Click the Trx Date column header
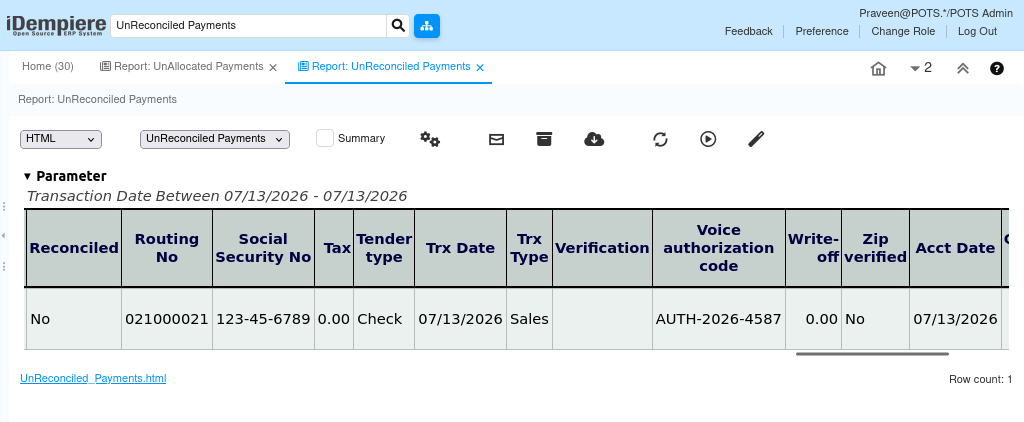 (x=460, y=248)
